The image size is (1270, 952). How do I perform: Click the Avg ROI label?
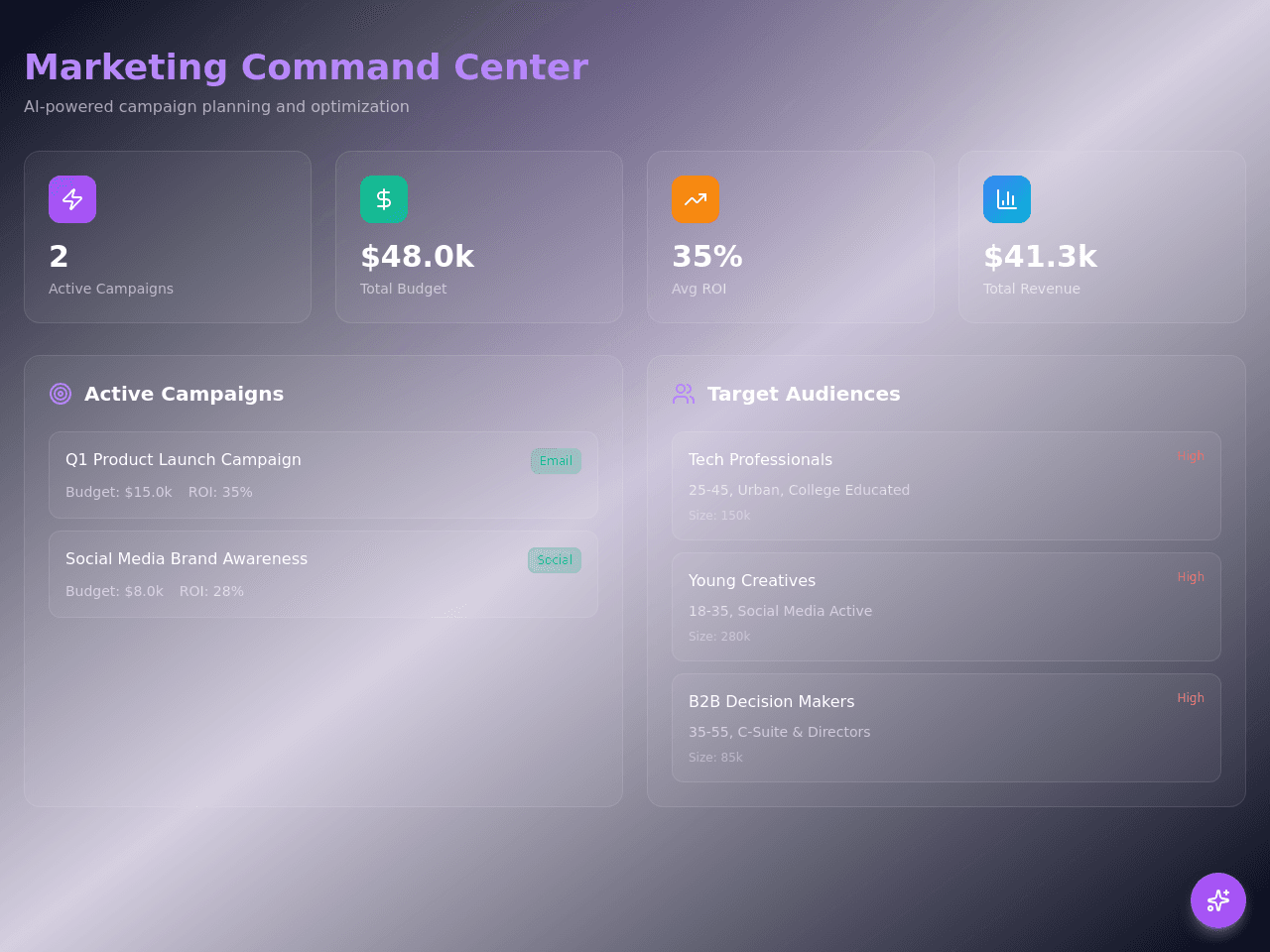point(698,289)
